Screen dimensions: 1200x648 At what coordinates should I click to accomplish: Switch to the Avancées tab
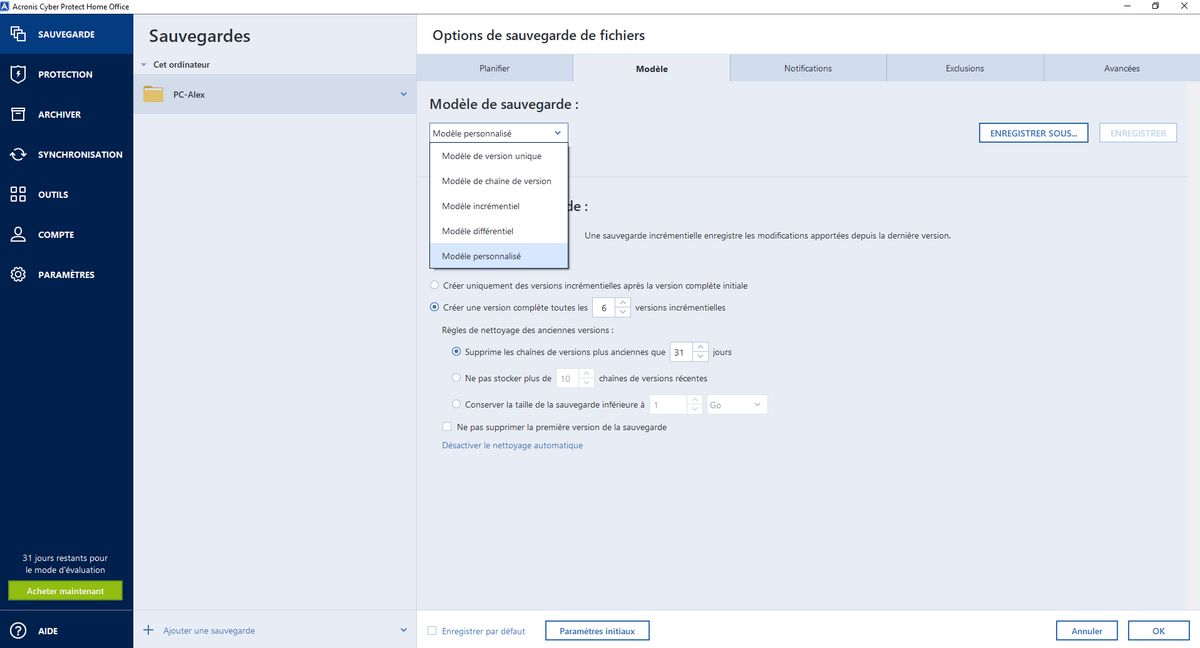point(1122,68)
